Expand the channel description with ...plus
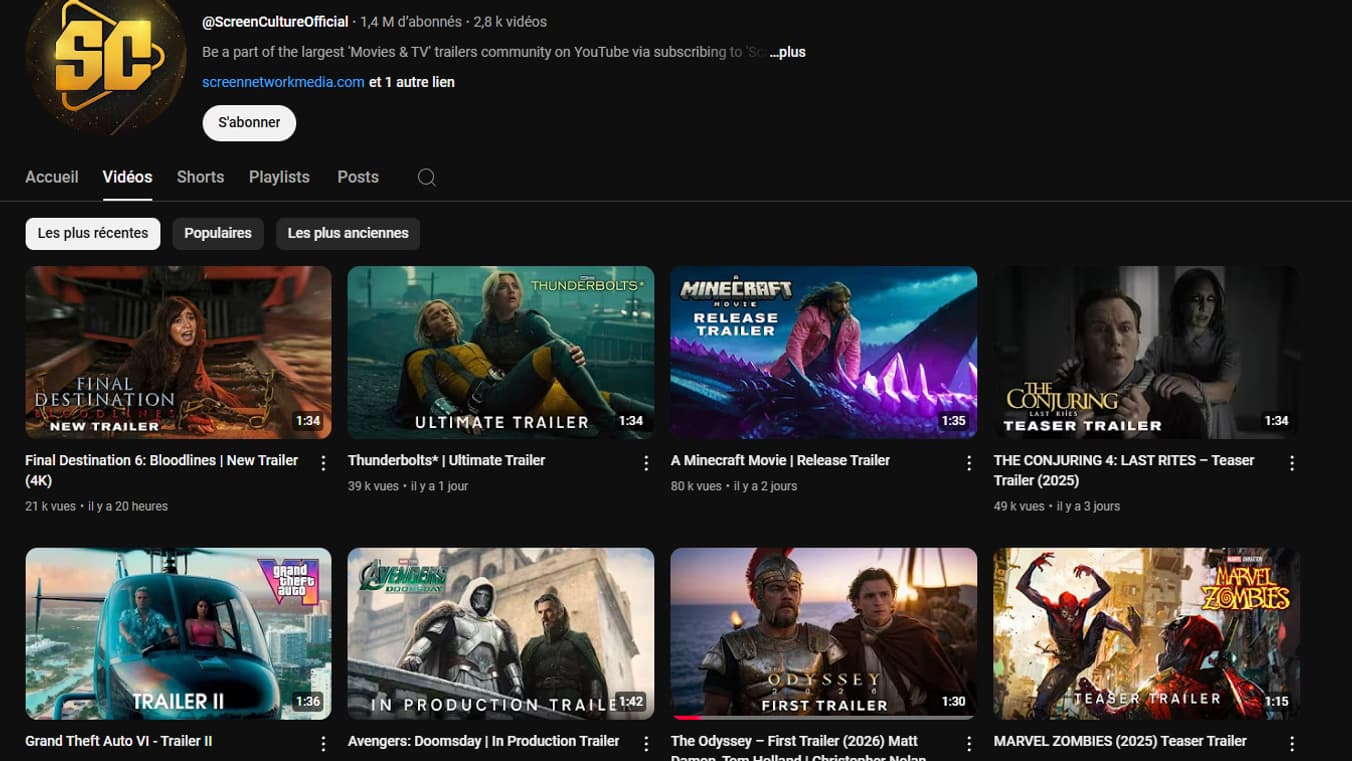 tap(788, 52)
